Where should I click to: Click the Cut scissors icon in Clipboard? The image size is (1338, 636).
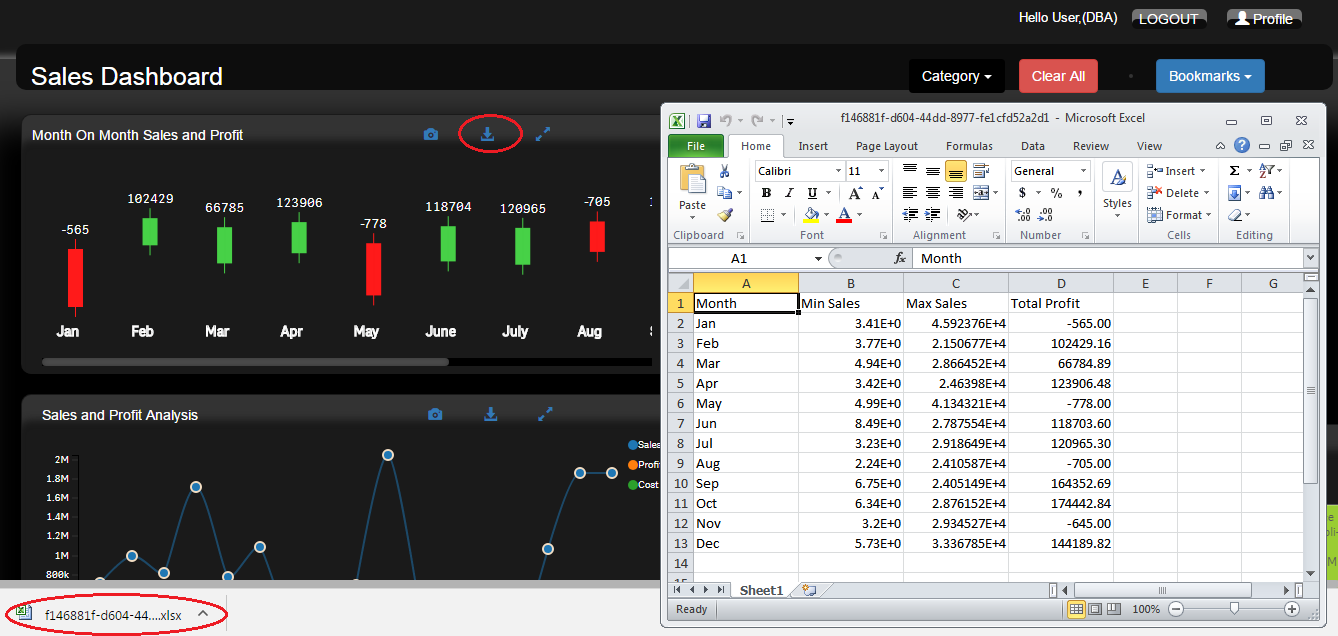725,172
